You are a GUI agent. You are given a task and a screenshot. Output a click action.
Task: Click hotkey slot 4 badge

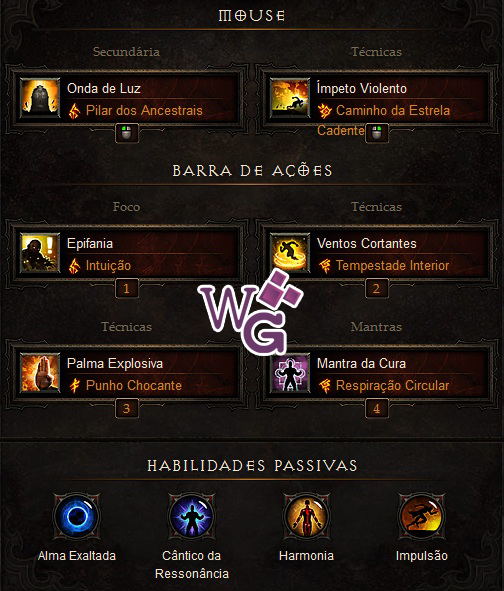[x=377, y=409]
